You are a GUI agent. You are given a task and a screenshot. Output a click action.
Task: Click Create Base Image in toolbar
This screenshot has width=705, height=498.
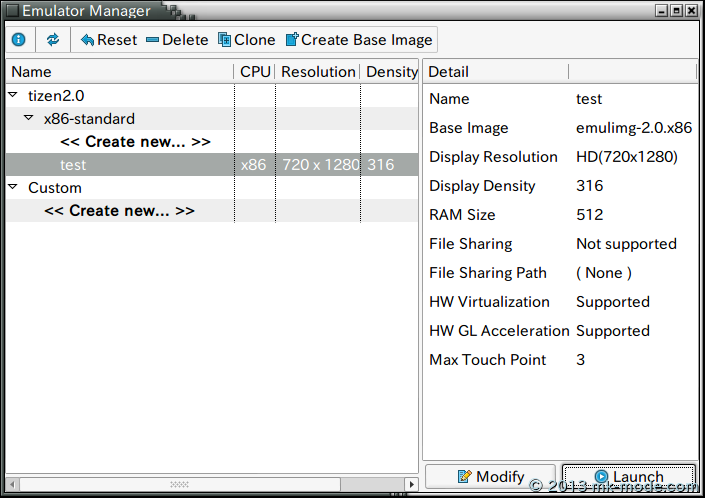pos(359,40)
